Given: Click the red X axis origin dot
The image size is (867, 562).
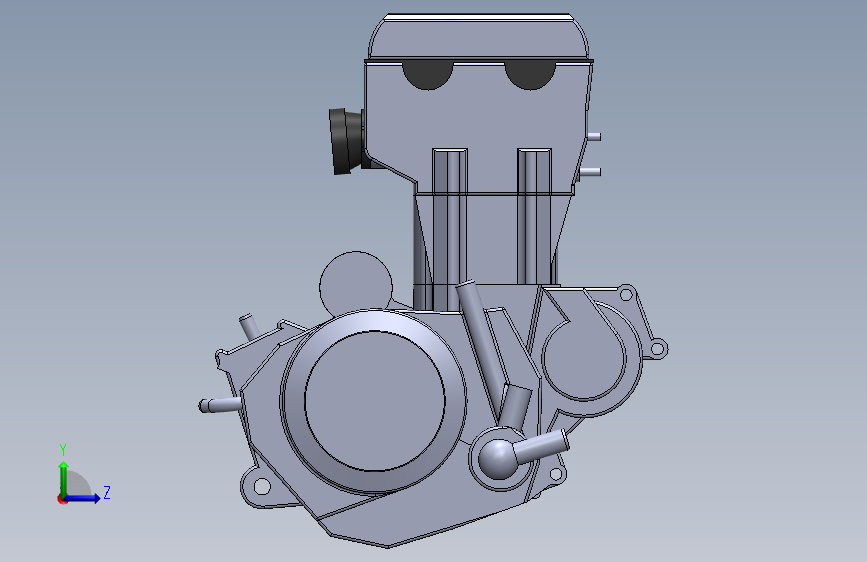Looking at the screenshot, I should tap(62, 500).
